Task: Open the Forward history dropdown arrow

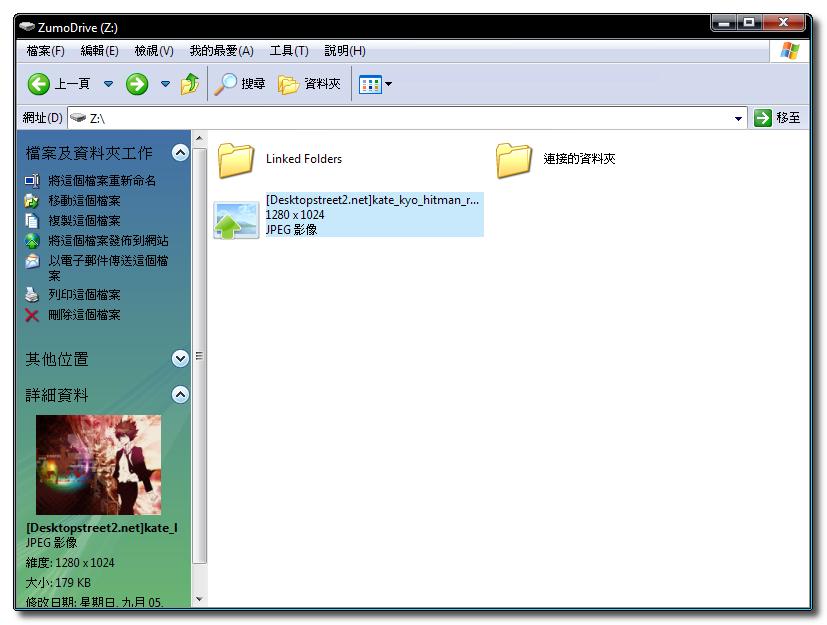Action: [x=165, y=84]
